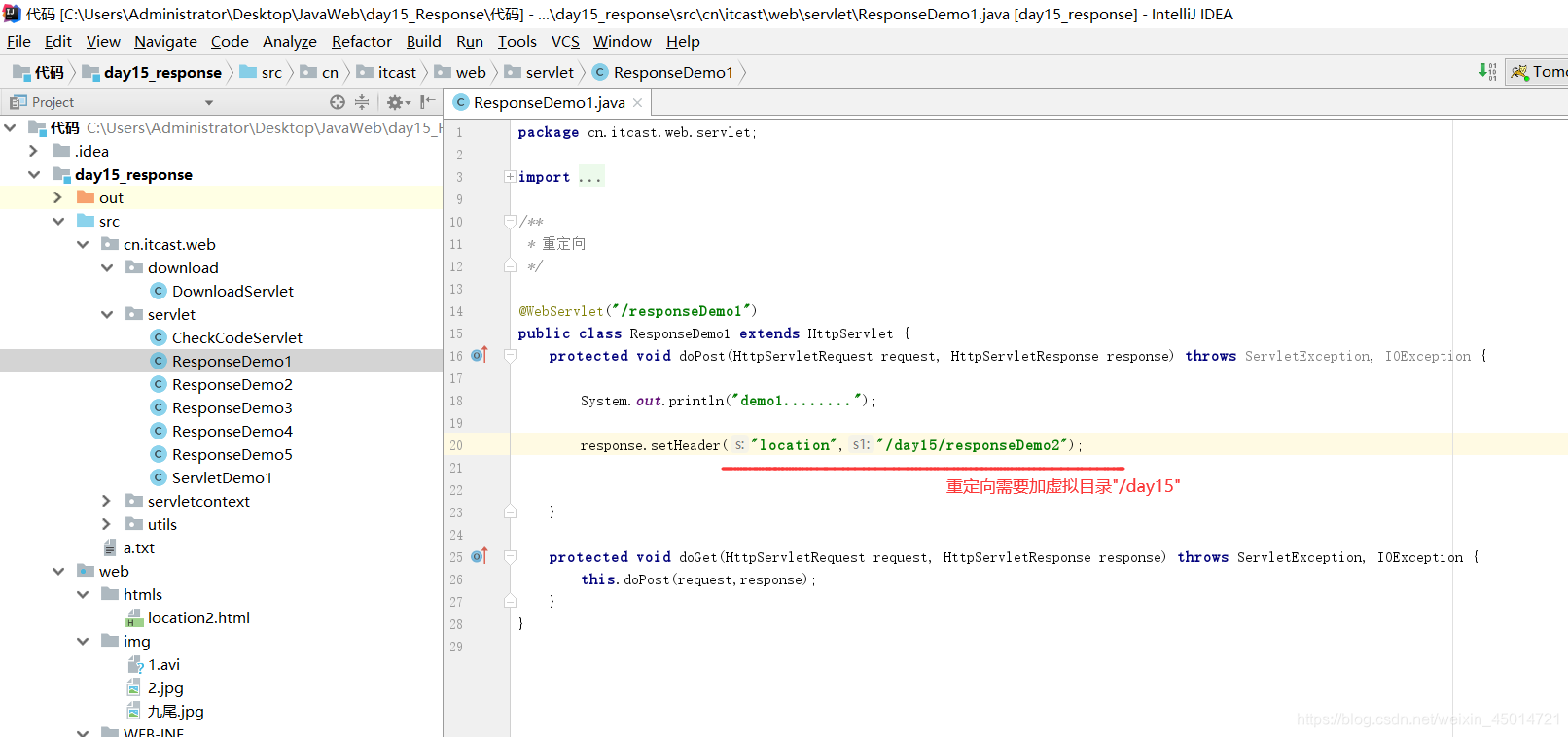
Task: Hide the Project tool window
Action: (427, 102)
